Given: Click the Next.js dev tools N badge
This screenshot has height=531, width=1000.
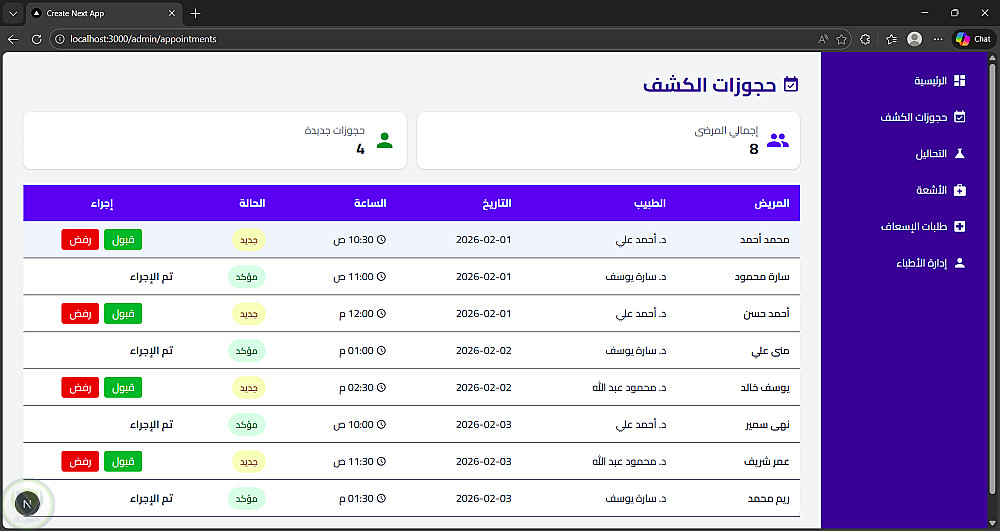Looking at the screenshot, I should click(x=27, y=504).
